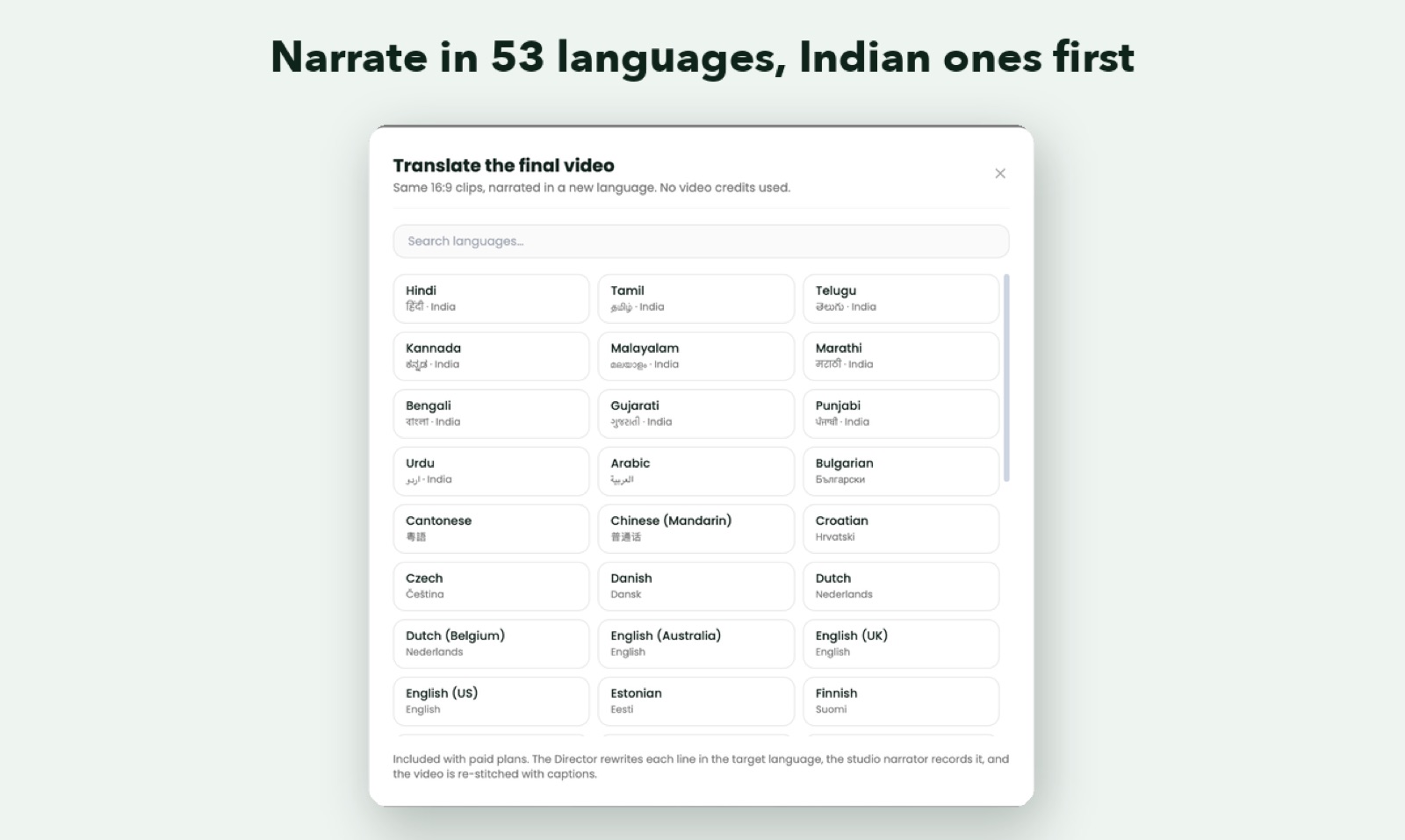This screenshot has width=1405, height=840.
Task: Choose Cantonese language option
Action: click(491, 528)
